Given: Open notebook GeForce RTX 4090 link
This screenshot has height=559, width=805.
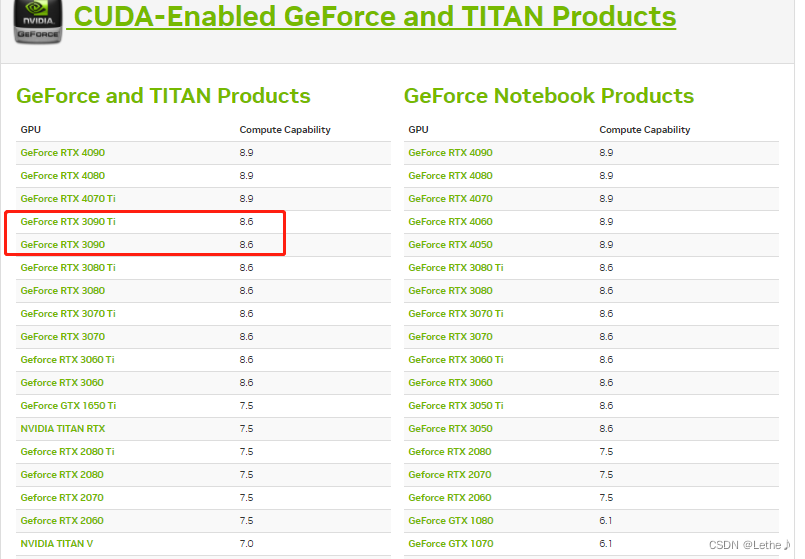Looking at the screenshot, I should pyautogui.click(x=450, y=152).
